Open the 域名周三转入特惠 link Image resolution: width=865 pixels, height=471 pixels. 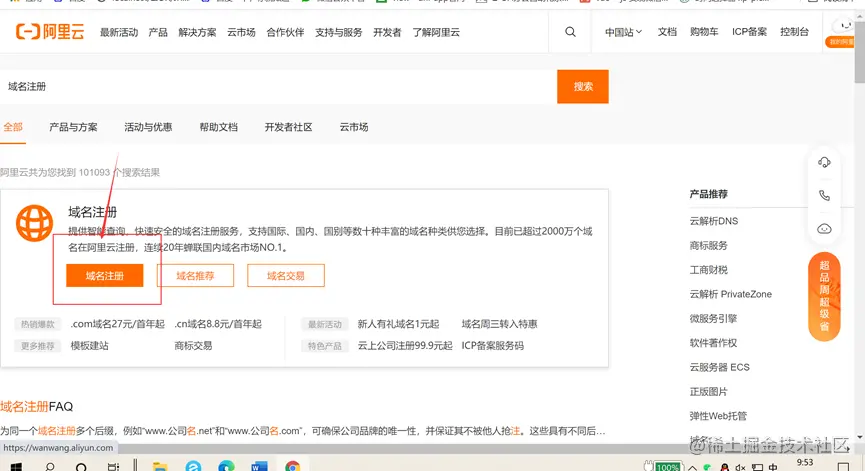pos(499,324)
